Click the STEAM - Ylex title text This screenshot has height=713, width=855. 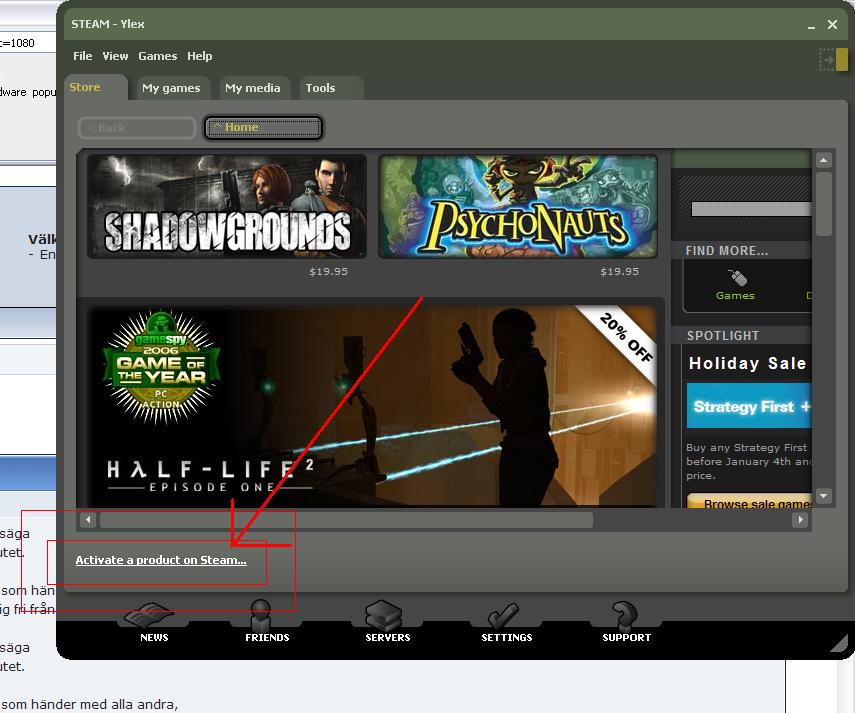tap(108, 24)
